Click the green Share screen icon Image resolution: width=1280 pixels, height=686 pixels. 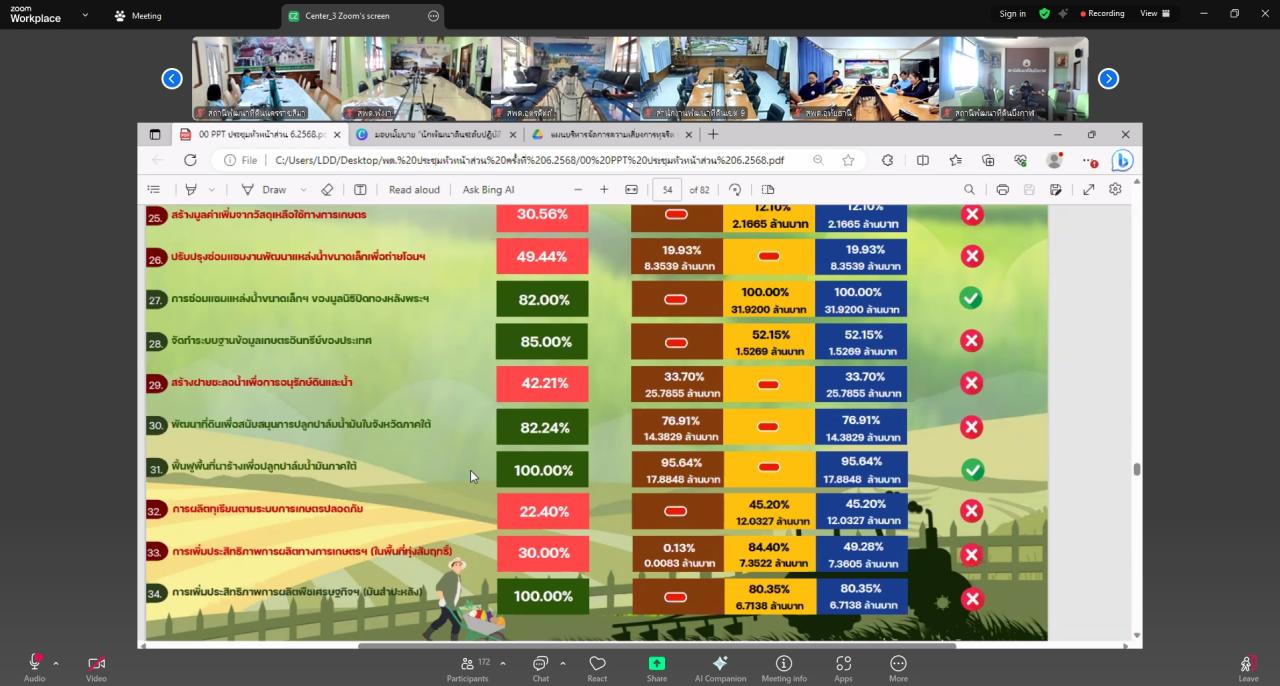point(656,664)
